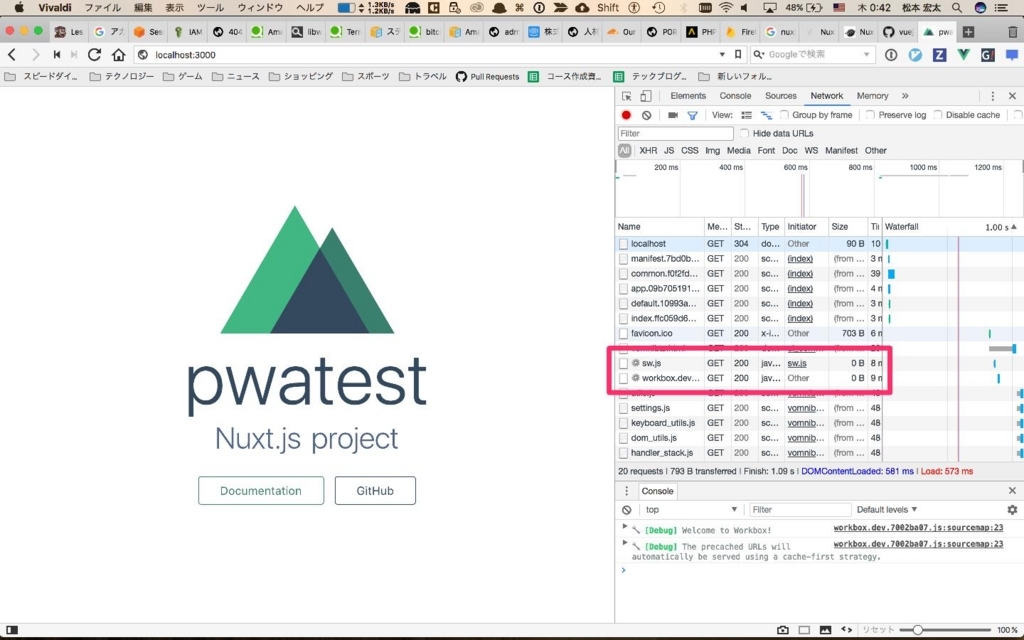Click the blue chat extension icon in toolbar

pyautogui.click(x=1012, y=55)
